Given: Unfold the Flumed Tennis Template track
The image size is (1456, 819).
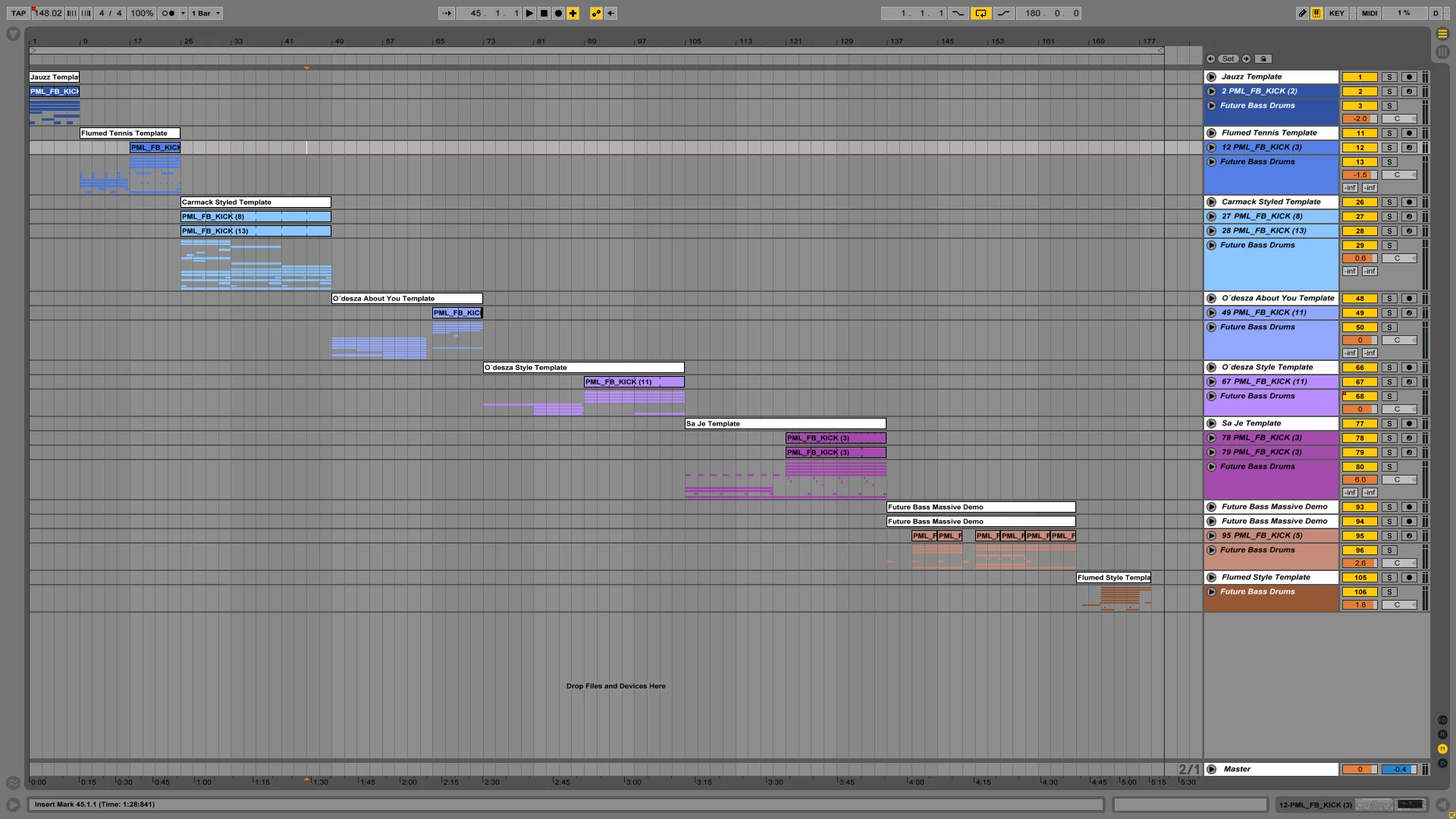Looking at the screenshot, I should tap(1211, 133).
